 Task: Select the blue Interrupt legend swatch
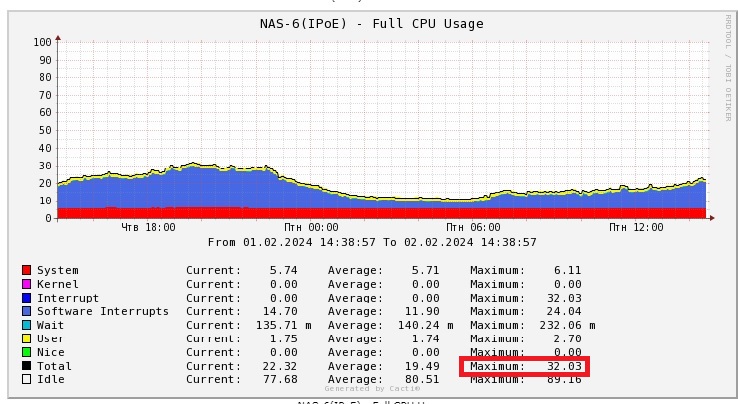click(x=27, y=298)
